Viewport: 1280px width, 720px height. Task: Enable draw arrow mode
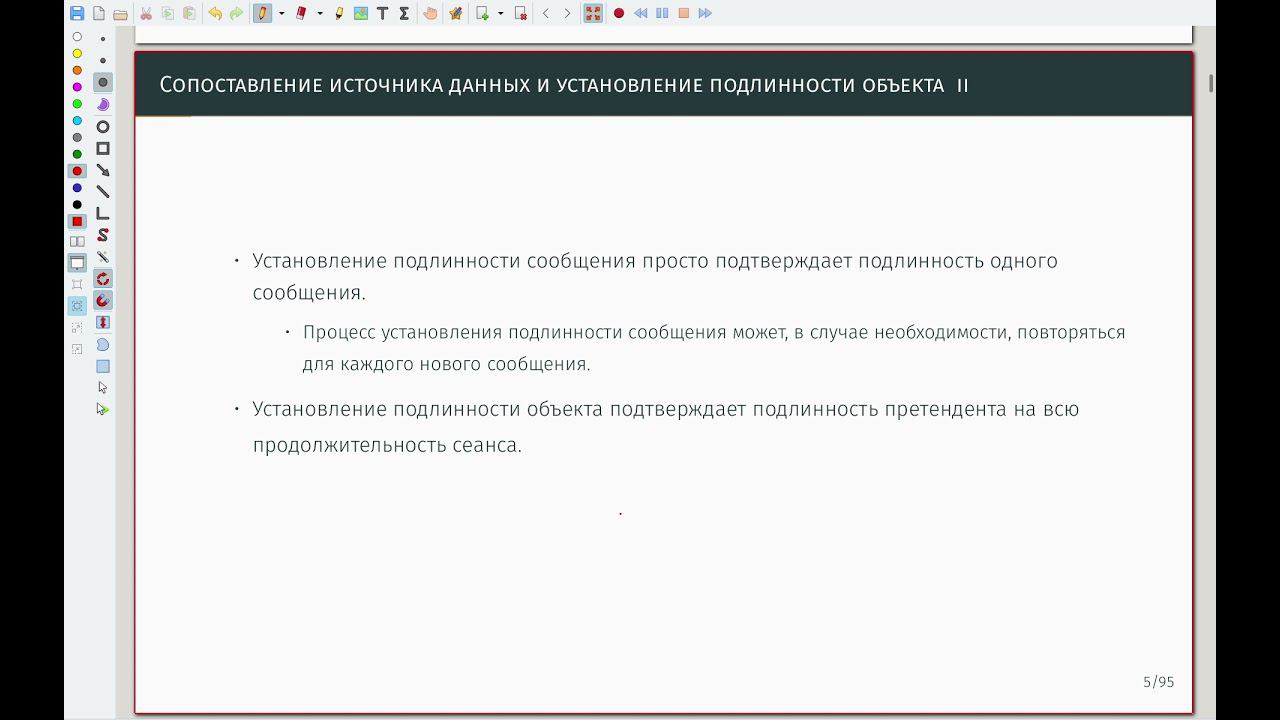[103, 170]
